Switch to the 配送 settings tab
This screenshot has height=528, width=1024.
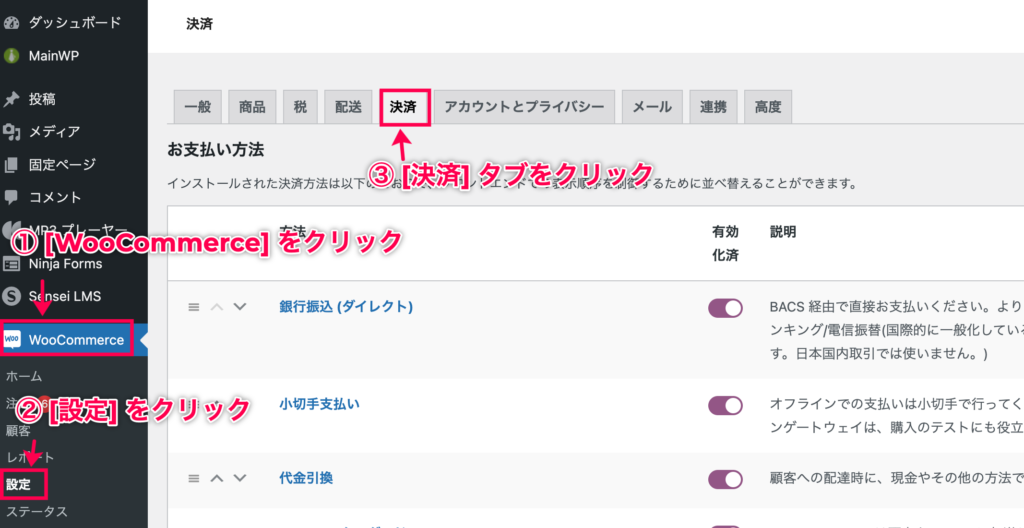(x=348, y=107)
